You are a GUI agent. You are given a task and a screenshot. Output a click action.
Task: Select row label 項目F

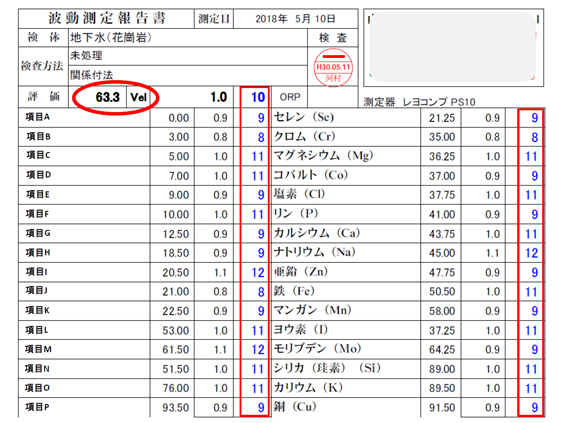click(37, 214)
